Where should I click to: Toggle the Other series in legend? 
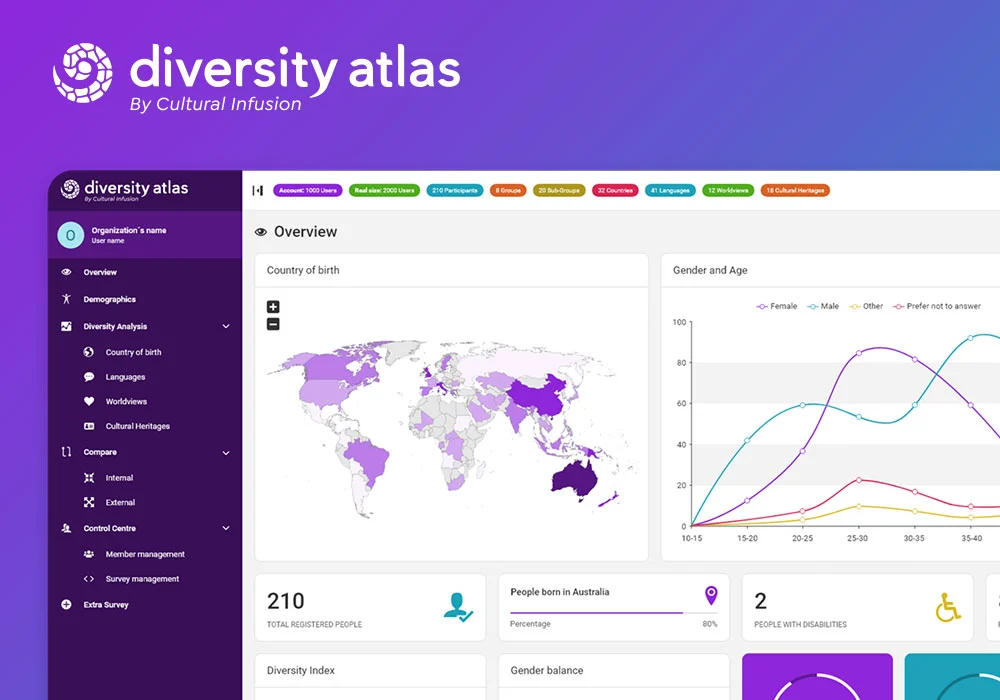866,307
